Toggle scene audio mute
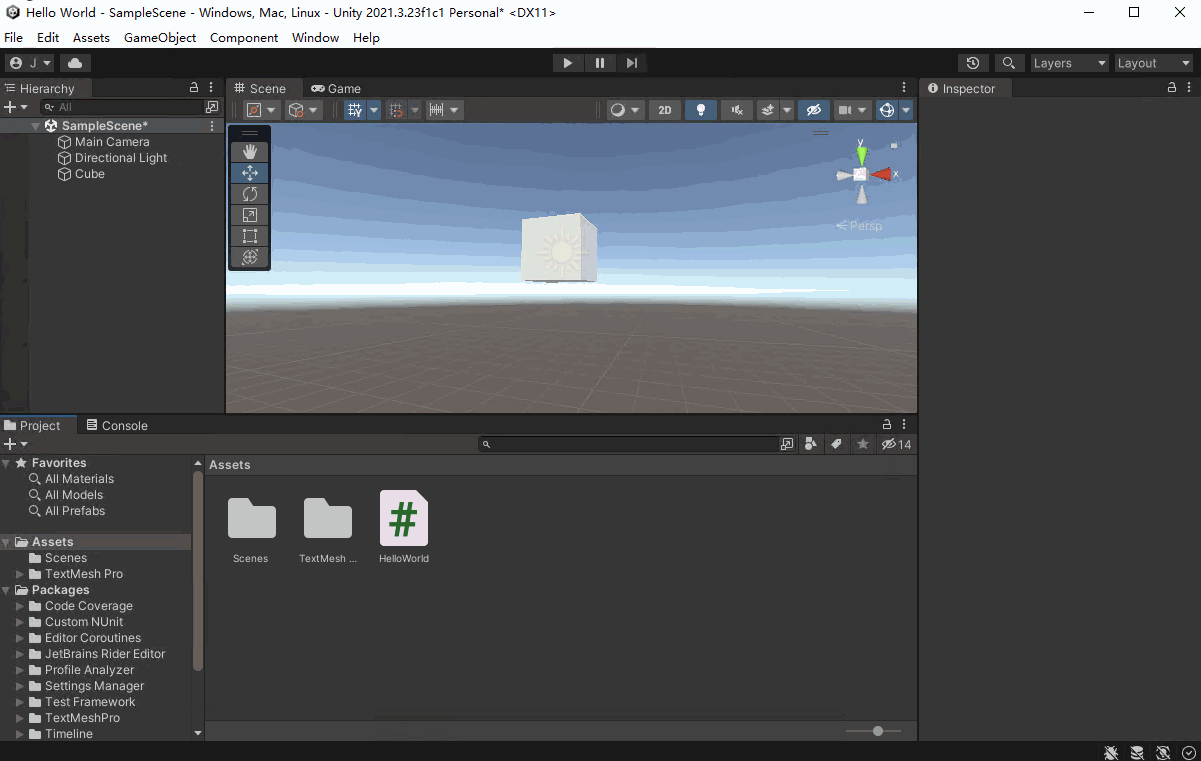 pos(737,110)
